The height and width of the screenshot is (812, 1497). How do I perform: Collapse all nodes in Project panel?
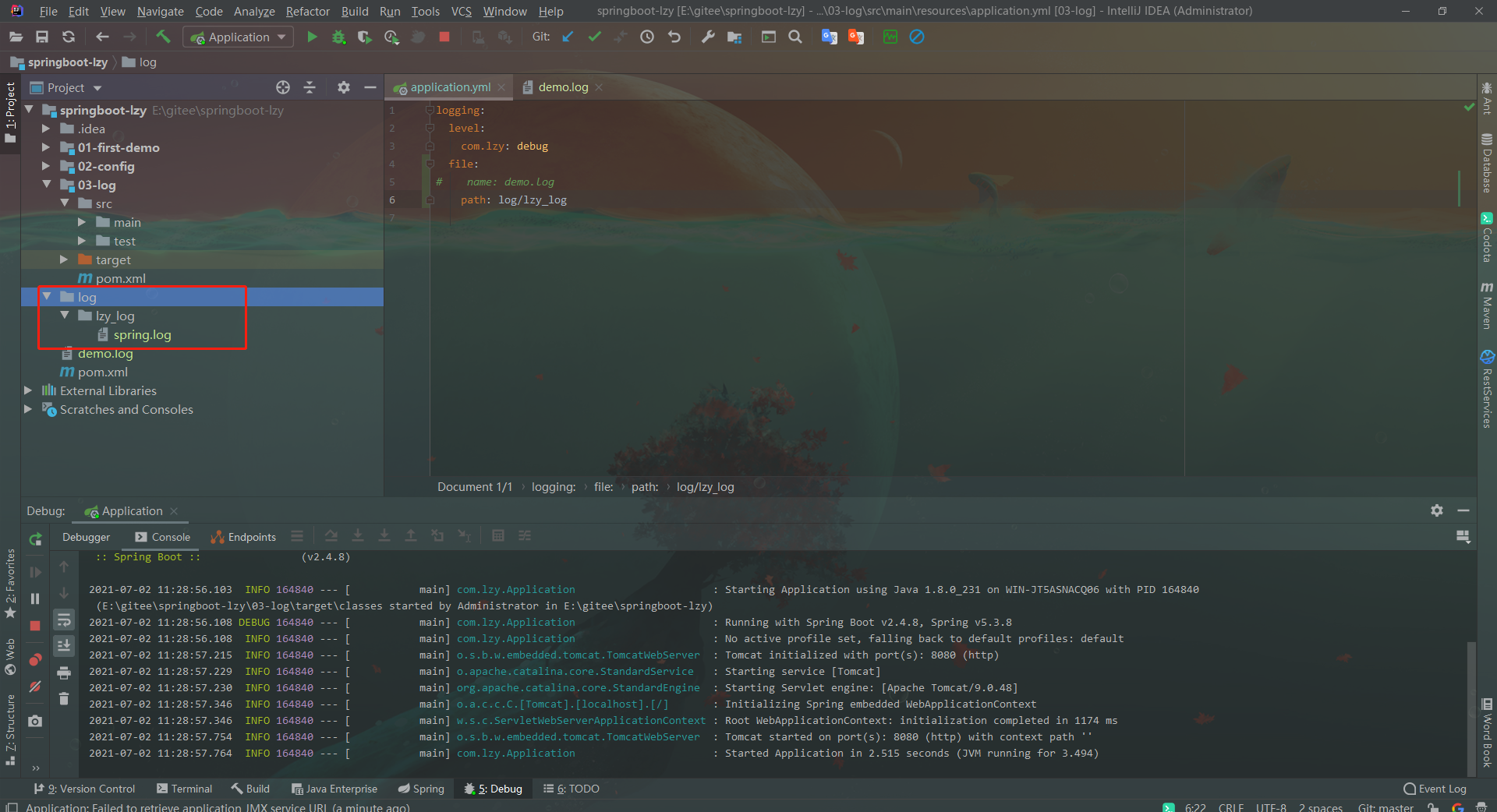pos(310,87)
